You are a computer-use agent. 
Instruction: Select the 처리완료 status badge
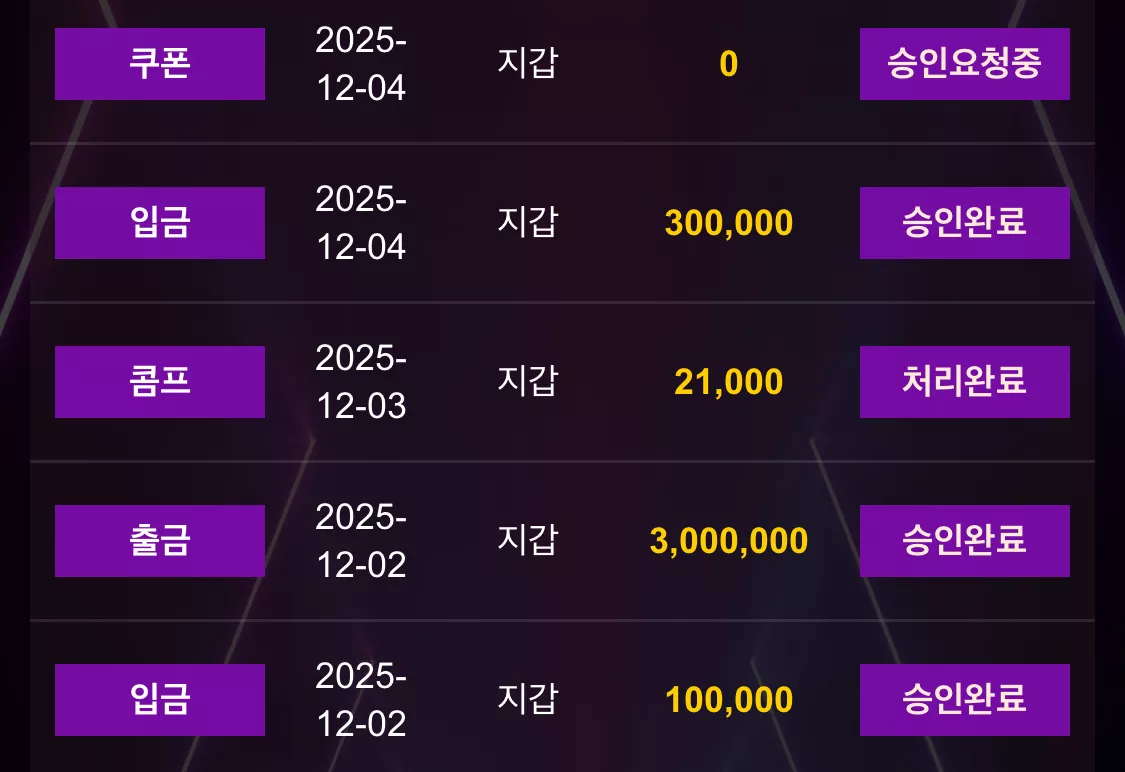[964, 382]
